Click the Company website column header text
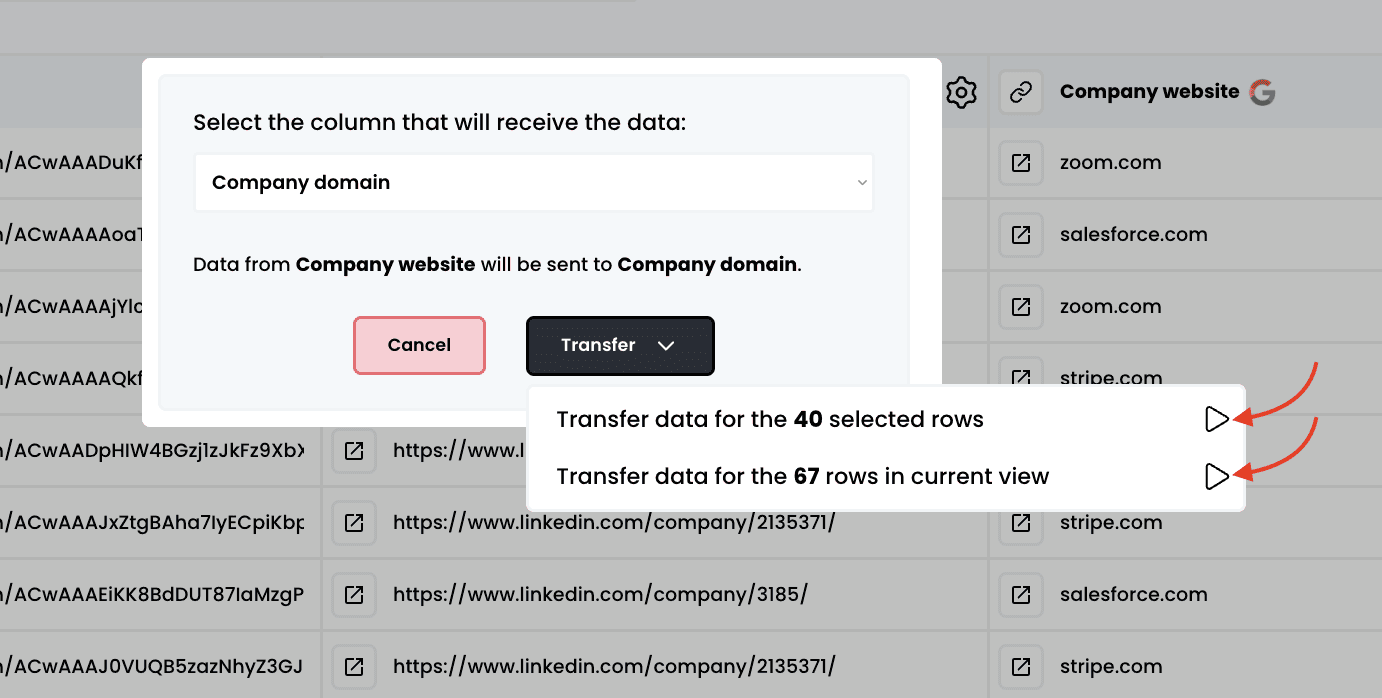1382x698 pixels. pos(1149,92)
